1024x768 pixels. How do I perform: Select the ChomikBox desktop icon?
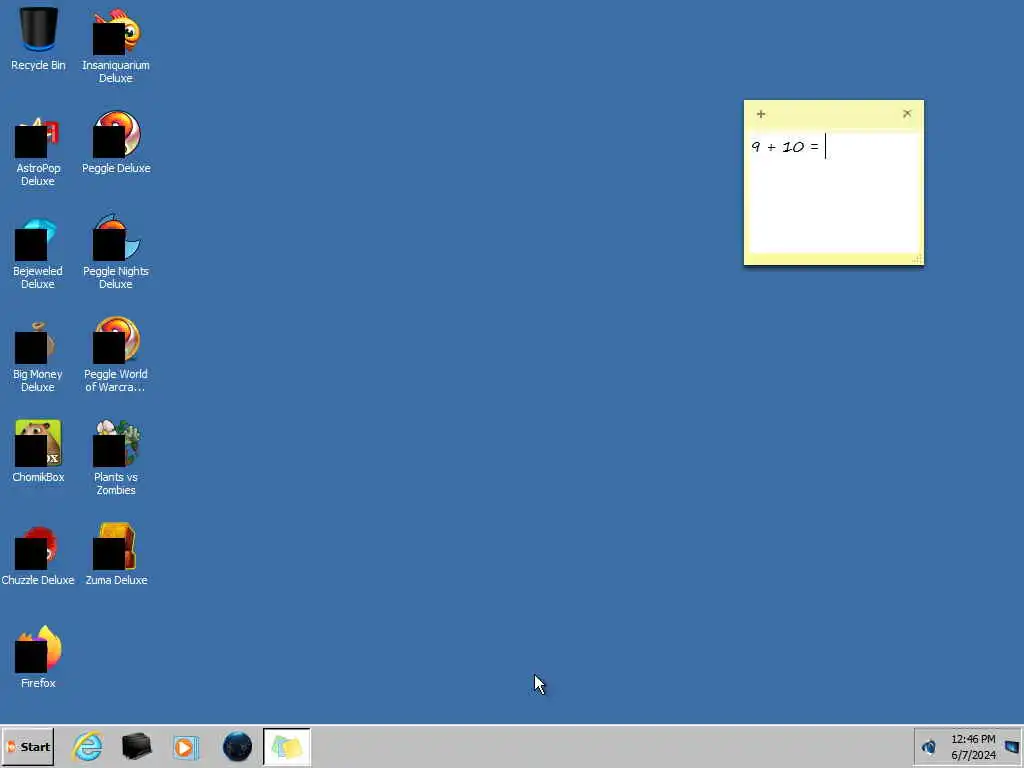[x=38, y=452]
